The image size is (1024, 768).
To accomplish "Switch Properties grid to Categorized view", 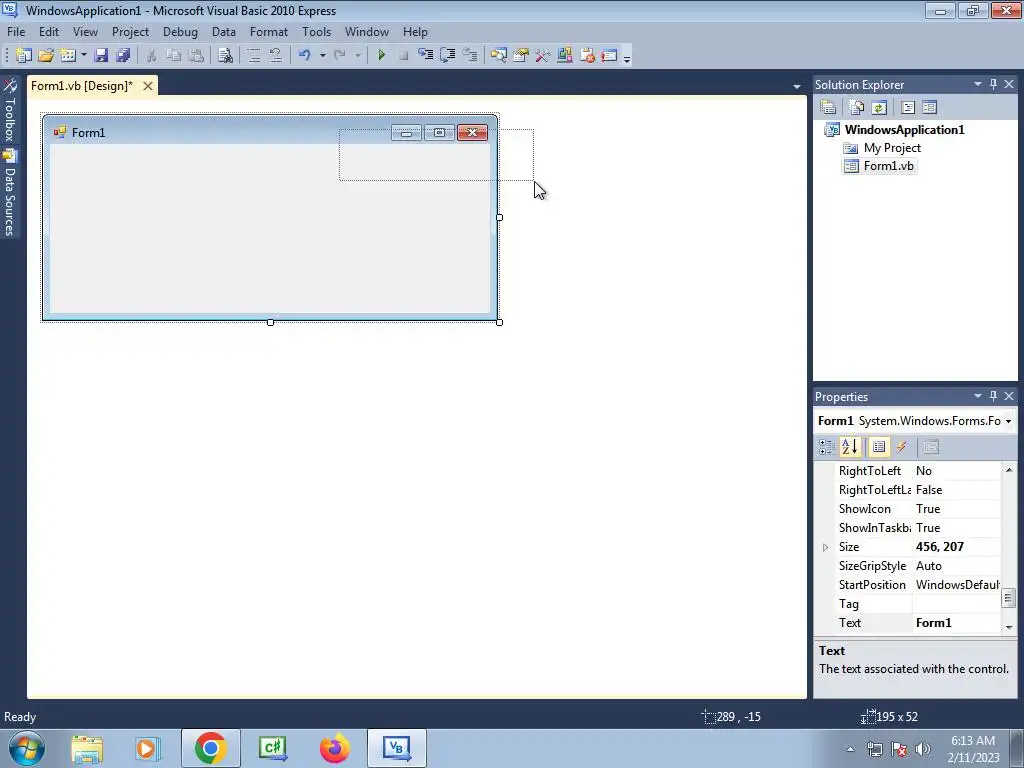I will [x=827, y=447].
